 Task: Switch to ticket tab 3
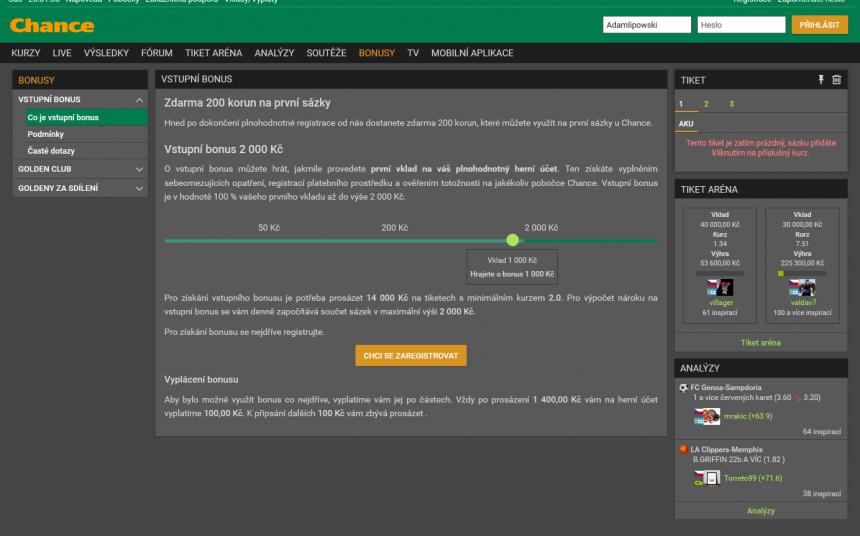coord(731,104)
